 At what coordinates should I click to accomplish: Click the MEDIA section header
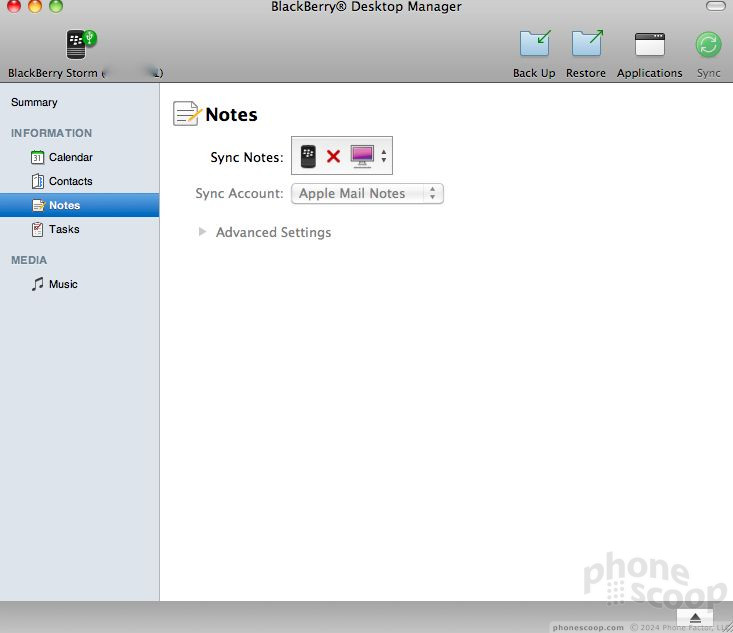click(29, 260)
